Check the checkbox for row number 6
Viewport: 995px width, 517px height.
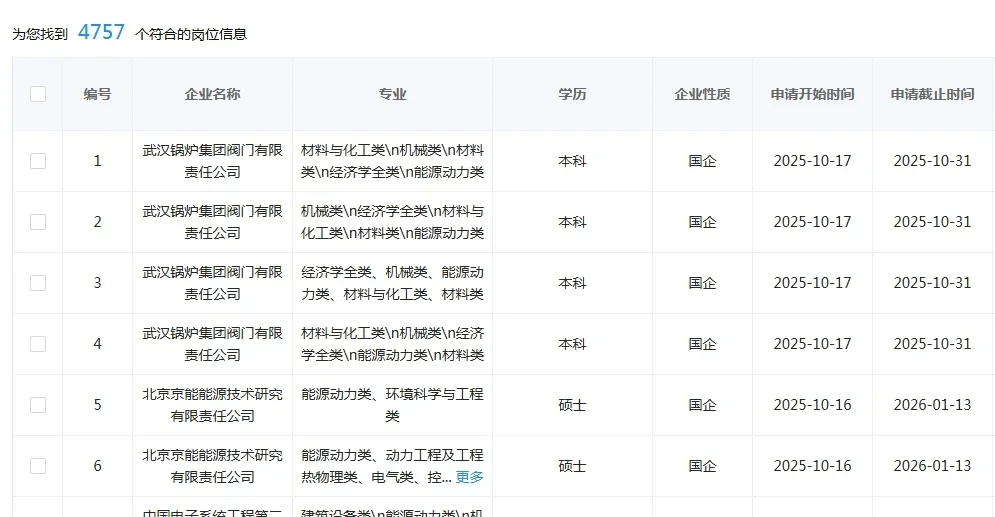coord(38,466)
